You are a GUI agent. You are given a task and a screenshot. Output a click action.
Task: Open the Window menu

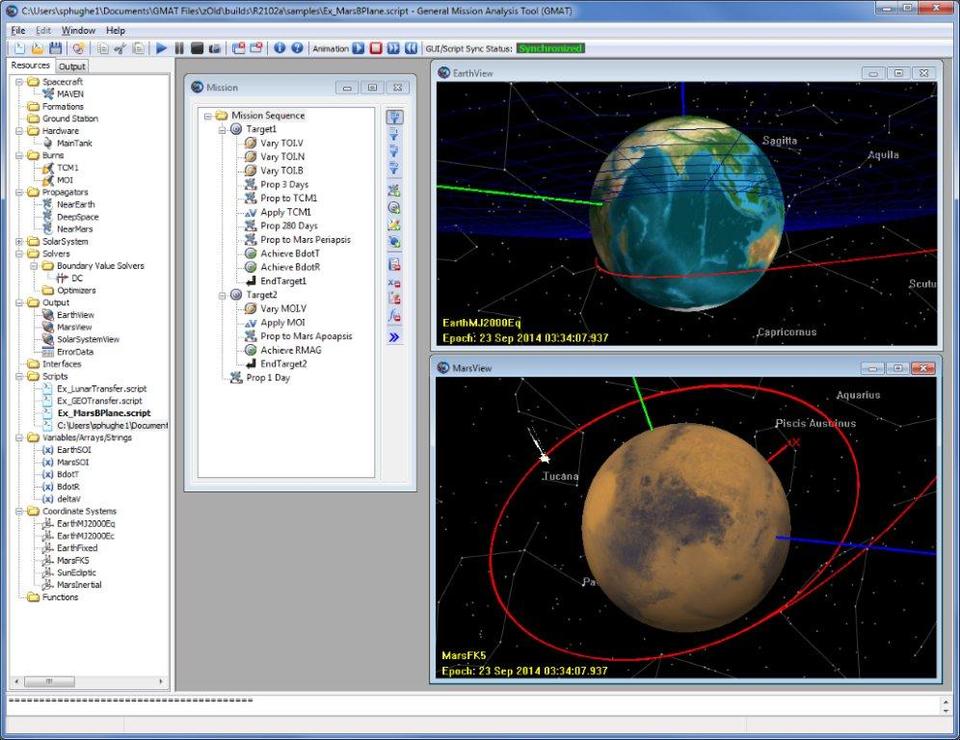click(x=78, y=30)
